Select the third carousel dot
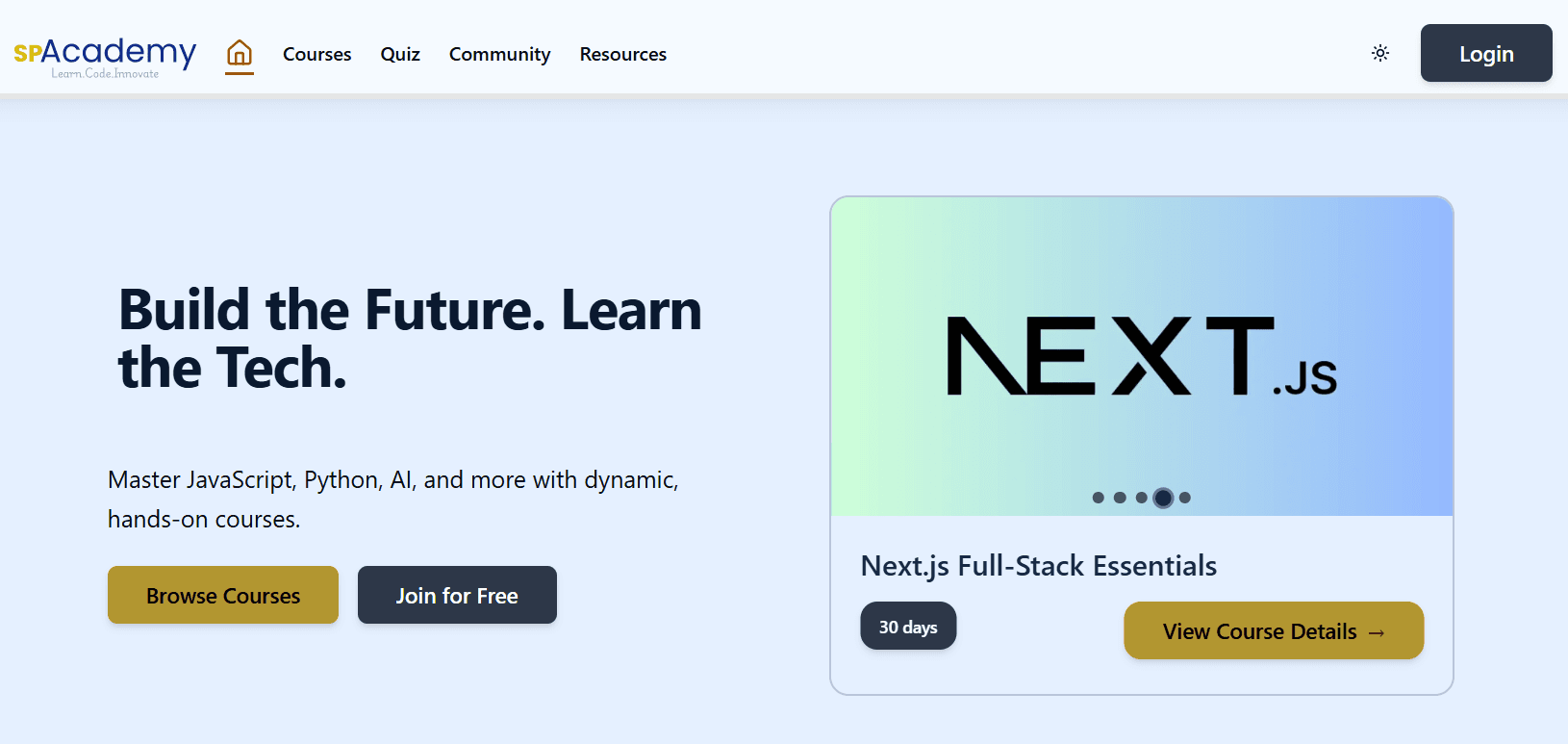Screen dimensions: 1568x744 1142,498
